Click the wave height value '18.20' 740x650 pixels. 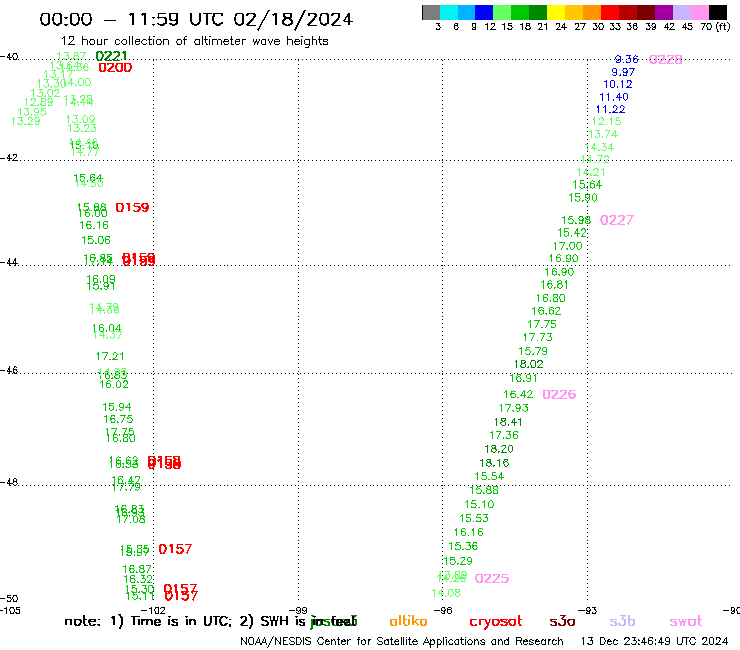click(499, 449)
